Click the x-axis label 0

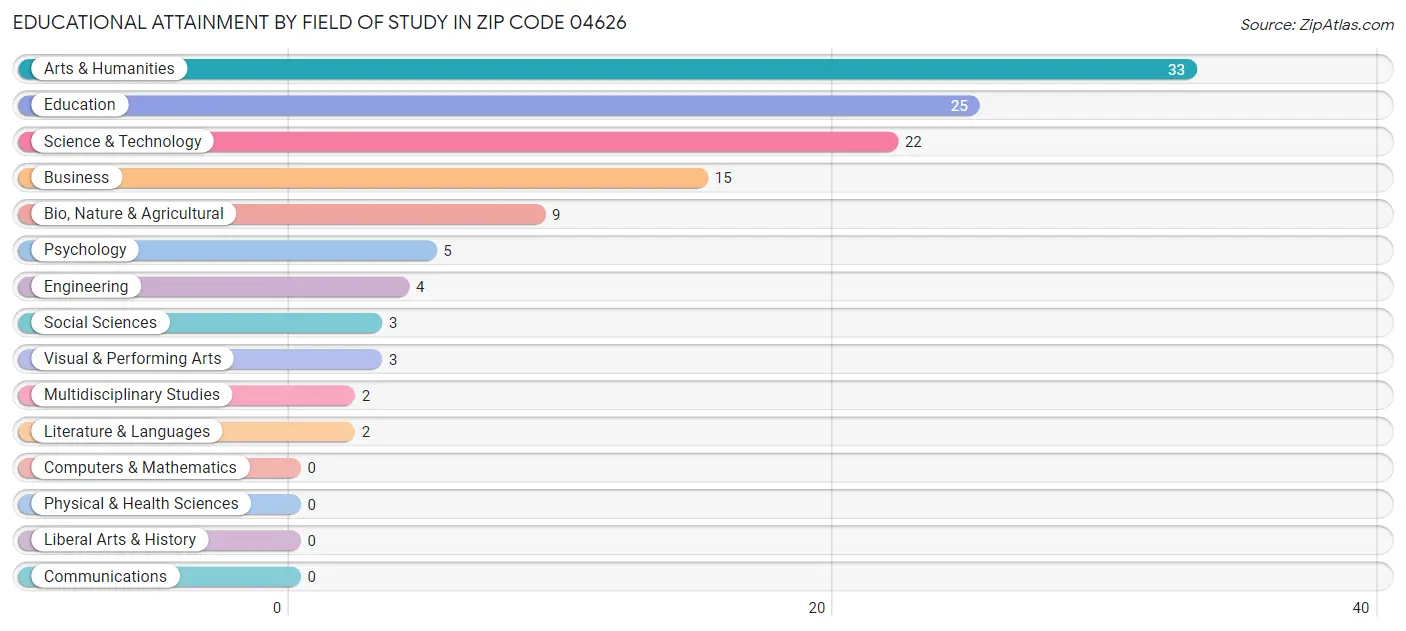coord(278,608)
